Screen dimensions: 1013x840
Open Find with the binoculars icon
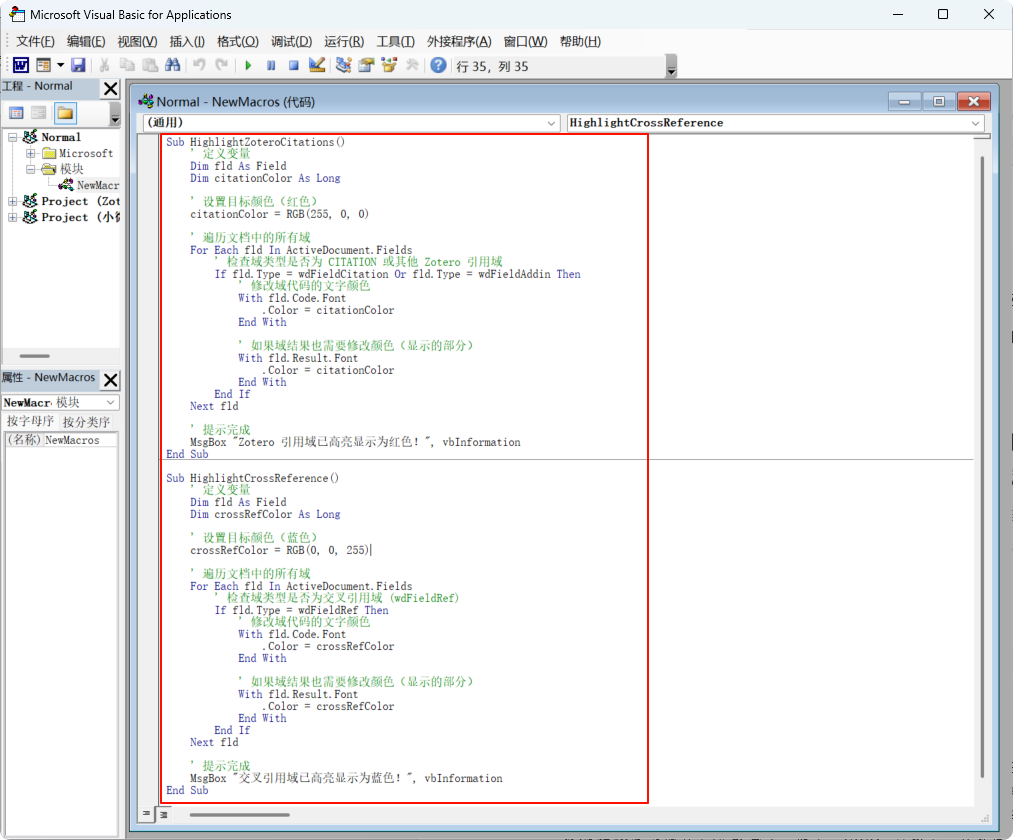tap(172, 65)
